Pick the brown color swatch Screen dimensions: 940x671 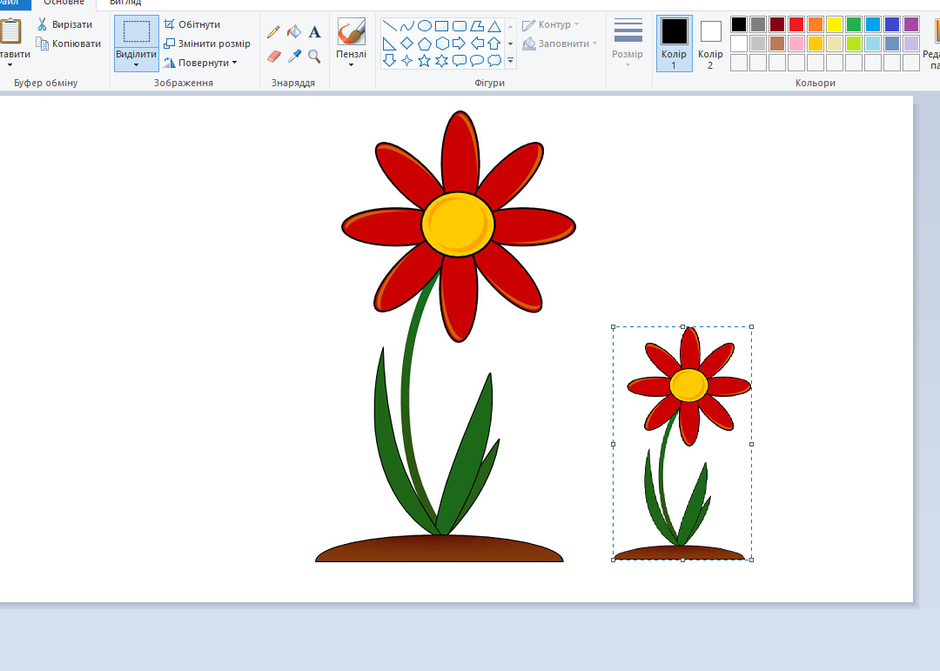(777, 44)
